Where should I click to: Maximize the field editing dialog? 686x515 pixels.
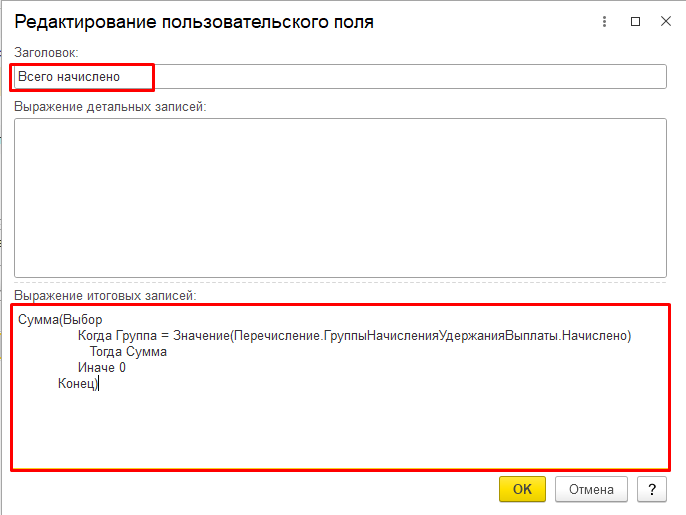point(635,21)
